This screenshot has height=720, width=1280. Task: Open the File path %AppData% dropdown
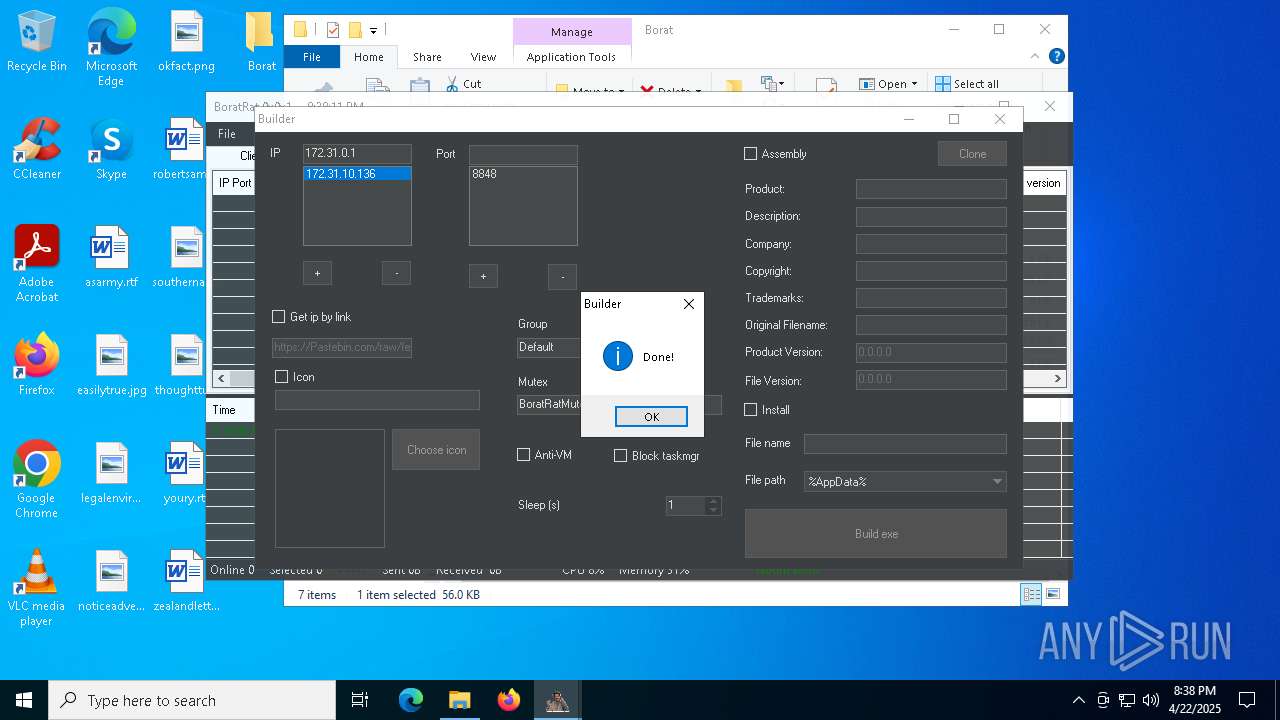tap(905, 481)
